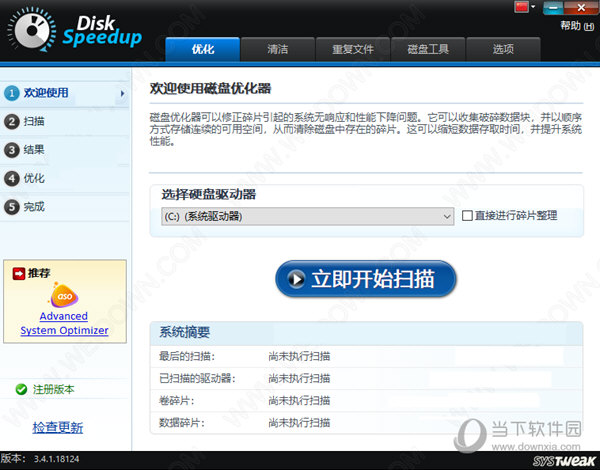Click the arrow next to 欢迎使用
This screenshot has width=600, height=470.
pos(122,93)
